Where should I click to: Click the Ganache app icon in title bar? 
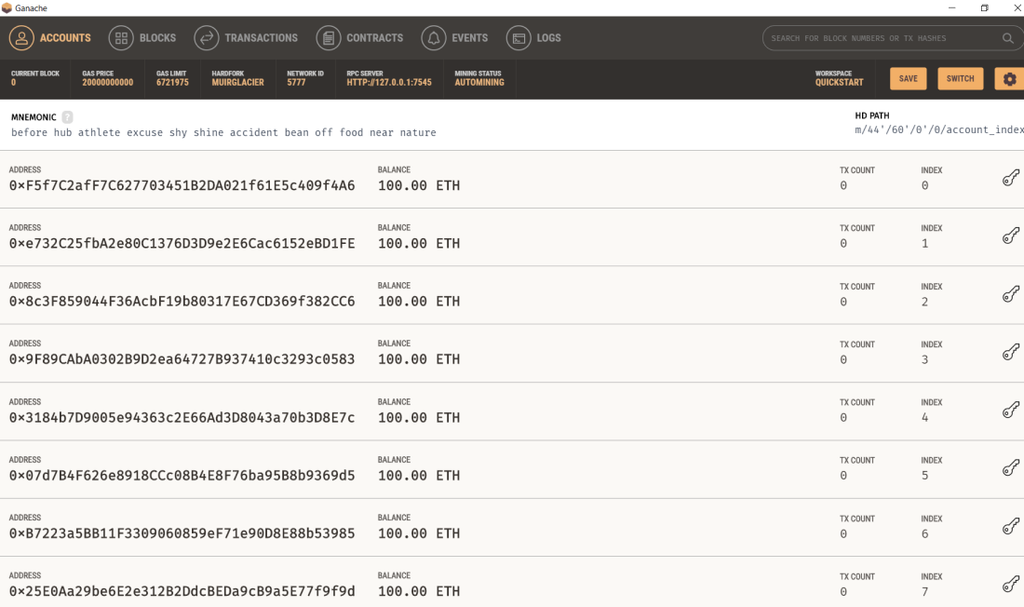7,8
